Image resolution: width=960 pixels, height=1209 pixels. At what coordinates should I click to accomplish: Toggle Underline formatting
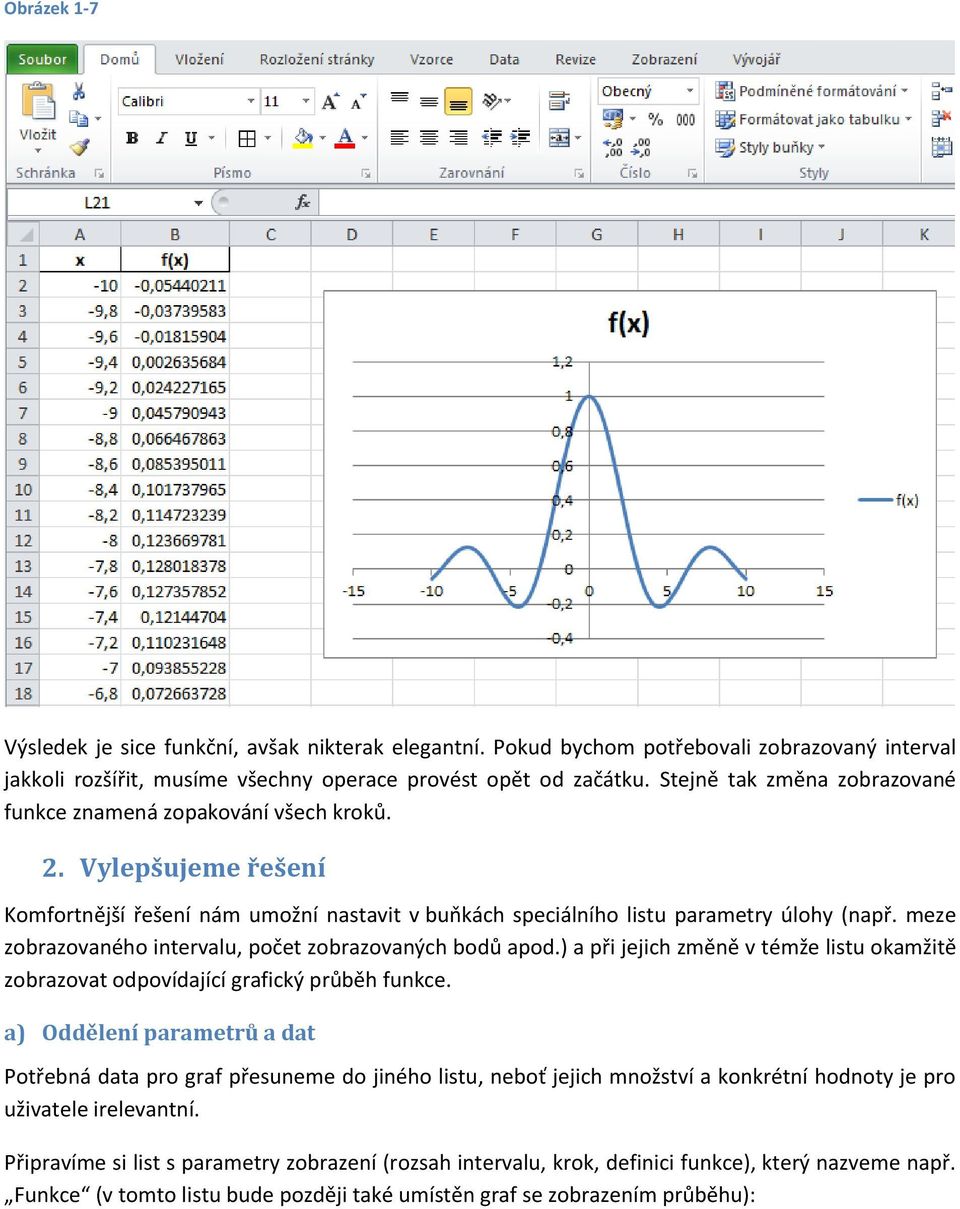point(190,138)
